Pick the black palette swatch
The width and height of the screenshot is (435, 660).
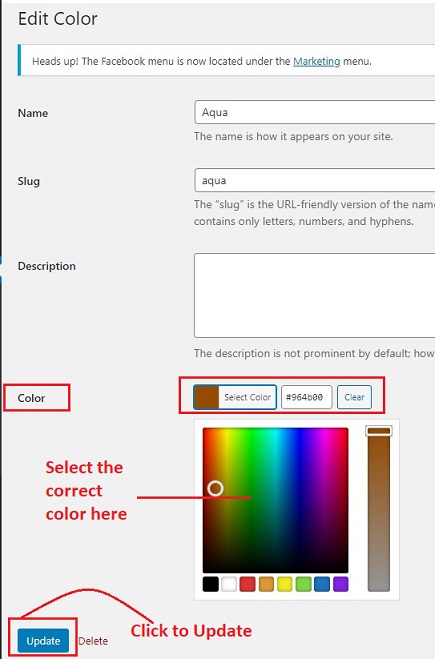(211, 584)
